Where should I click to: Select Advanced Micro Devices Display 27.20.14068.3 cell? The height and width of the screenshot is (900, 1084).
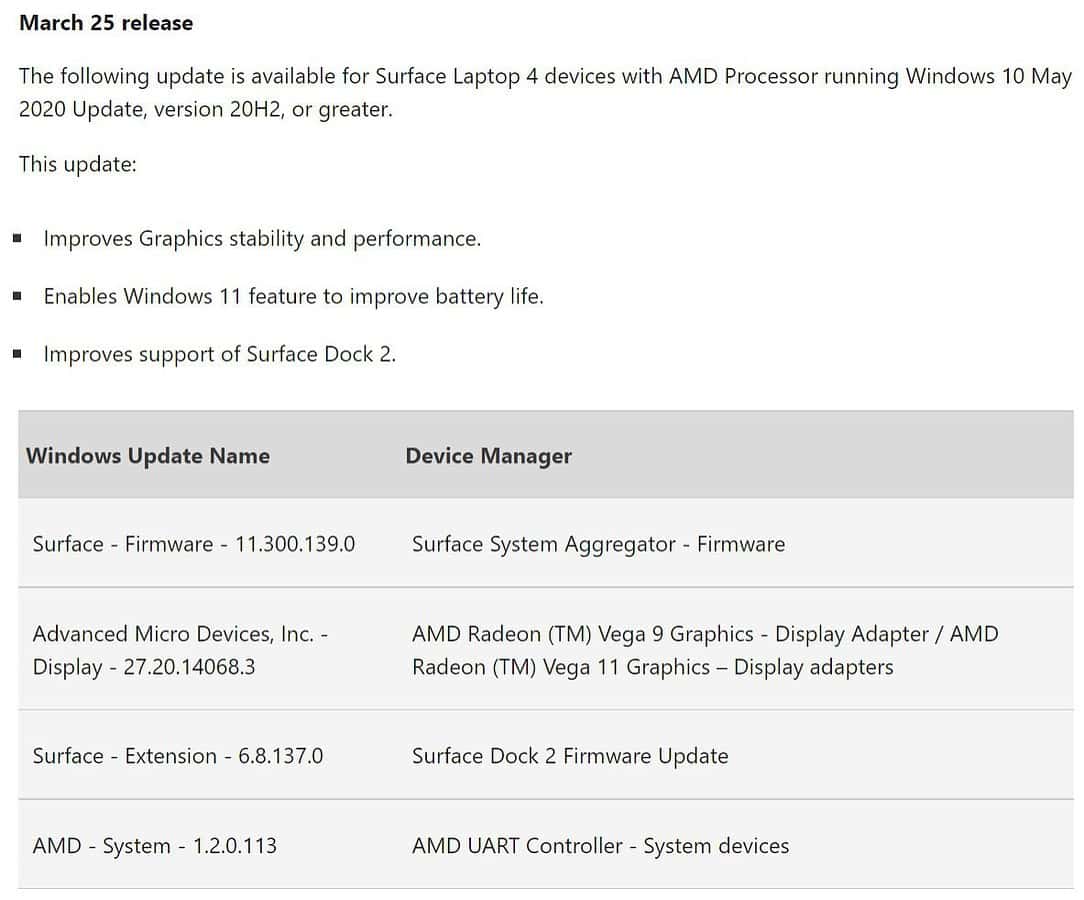click(180, 650)
